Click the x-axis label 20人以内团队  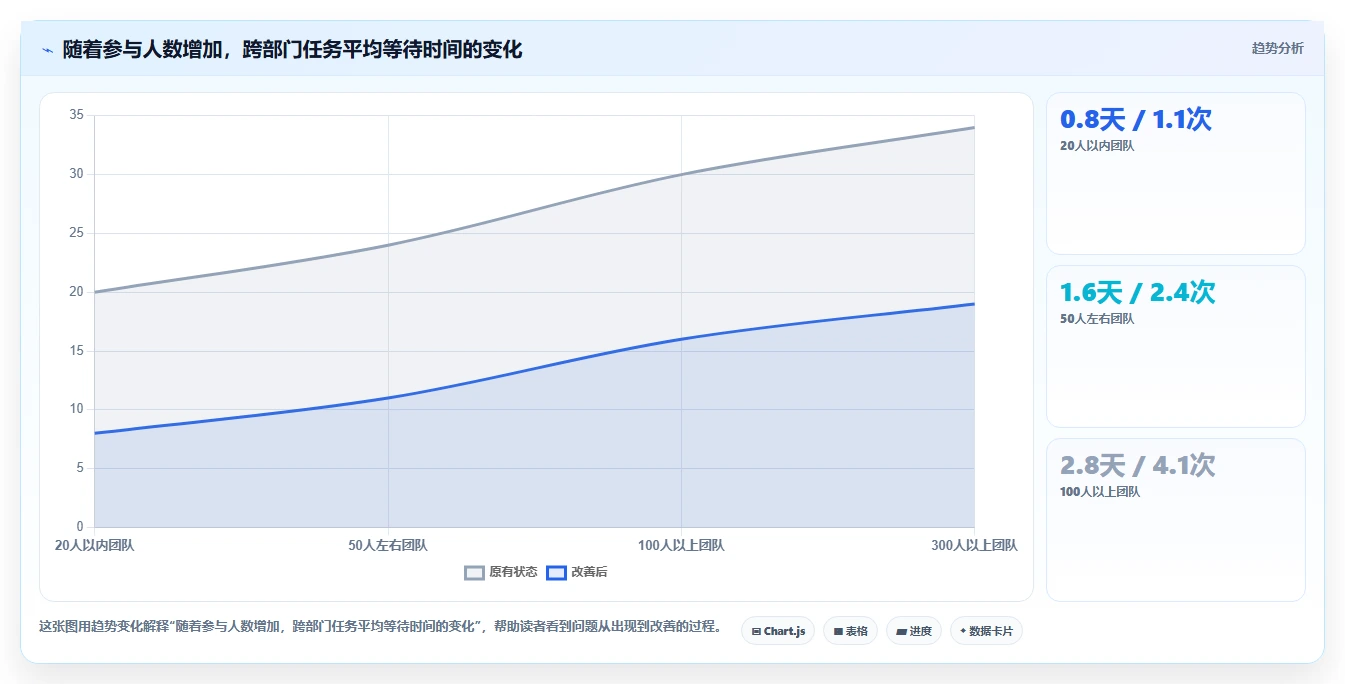pyautogui.click(x=94, y=546)
